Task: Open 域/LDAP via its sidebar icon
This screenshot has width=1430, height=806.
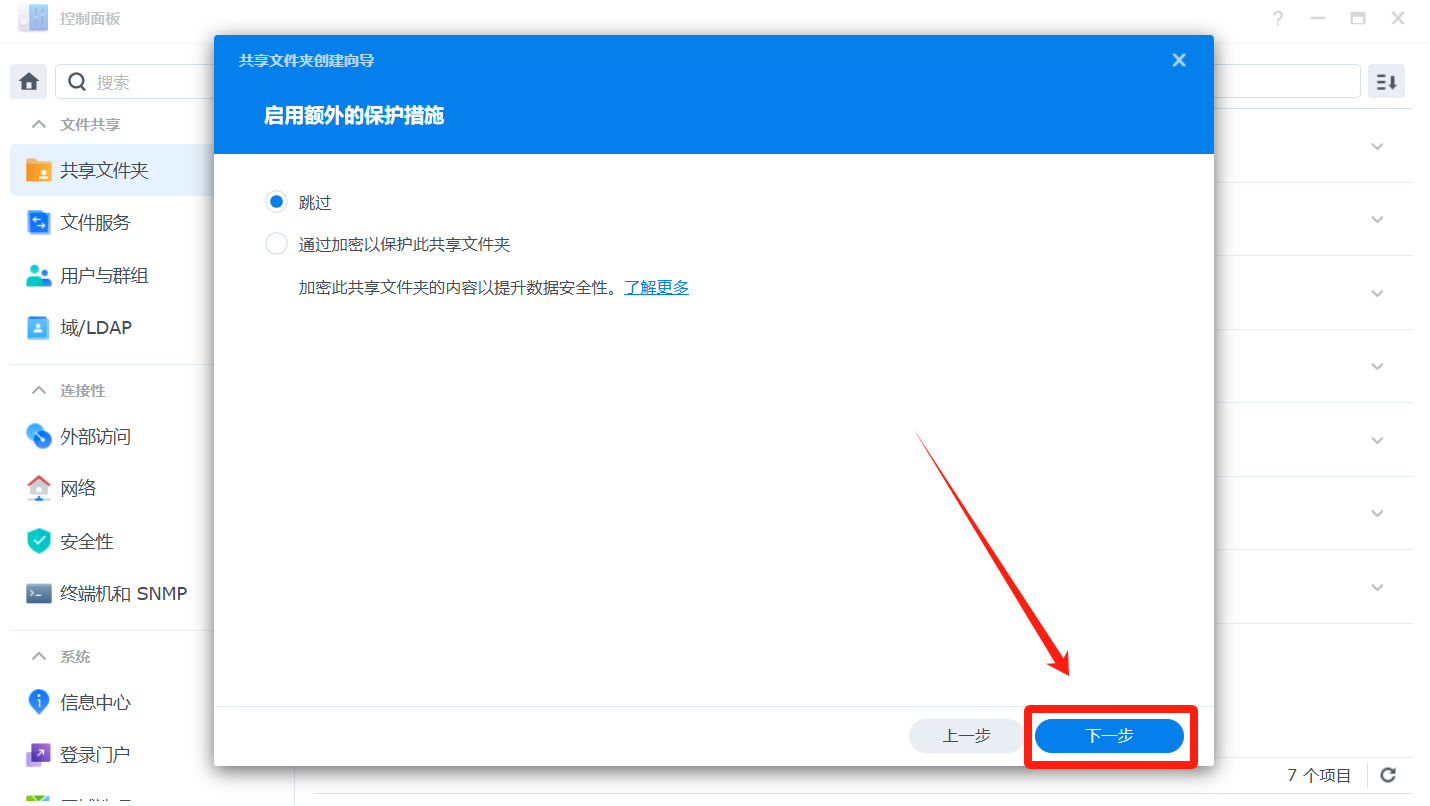Action: 38,327
